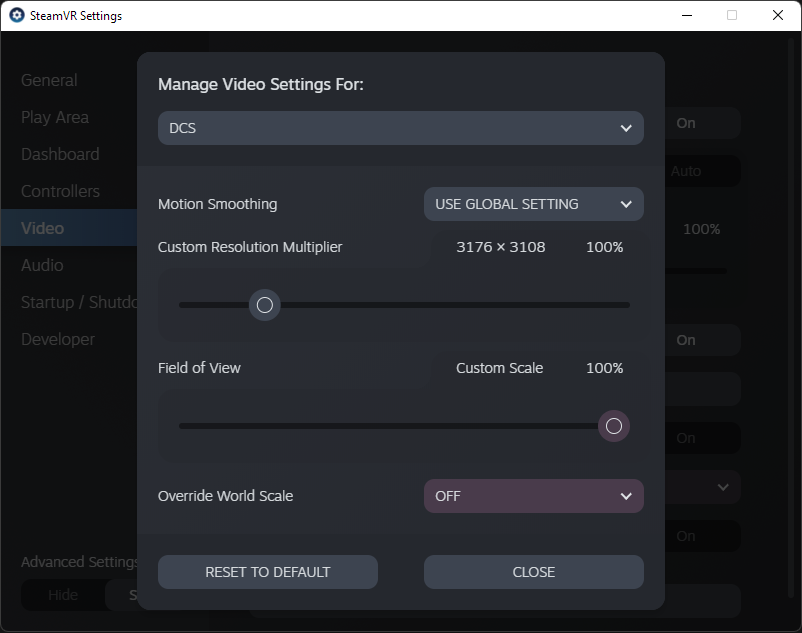Click the Override World Scale label
Screen dimensions: 802x633
(226, 496)
